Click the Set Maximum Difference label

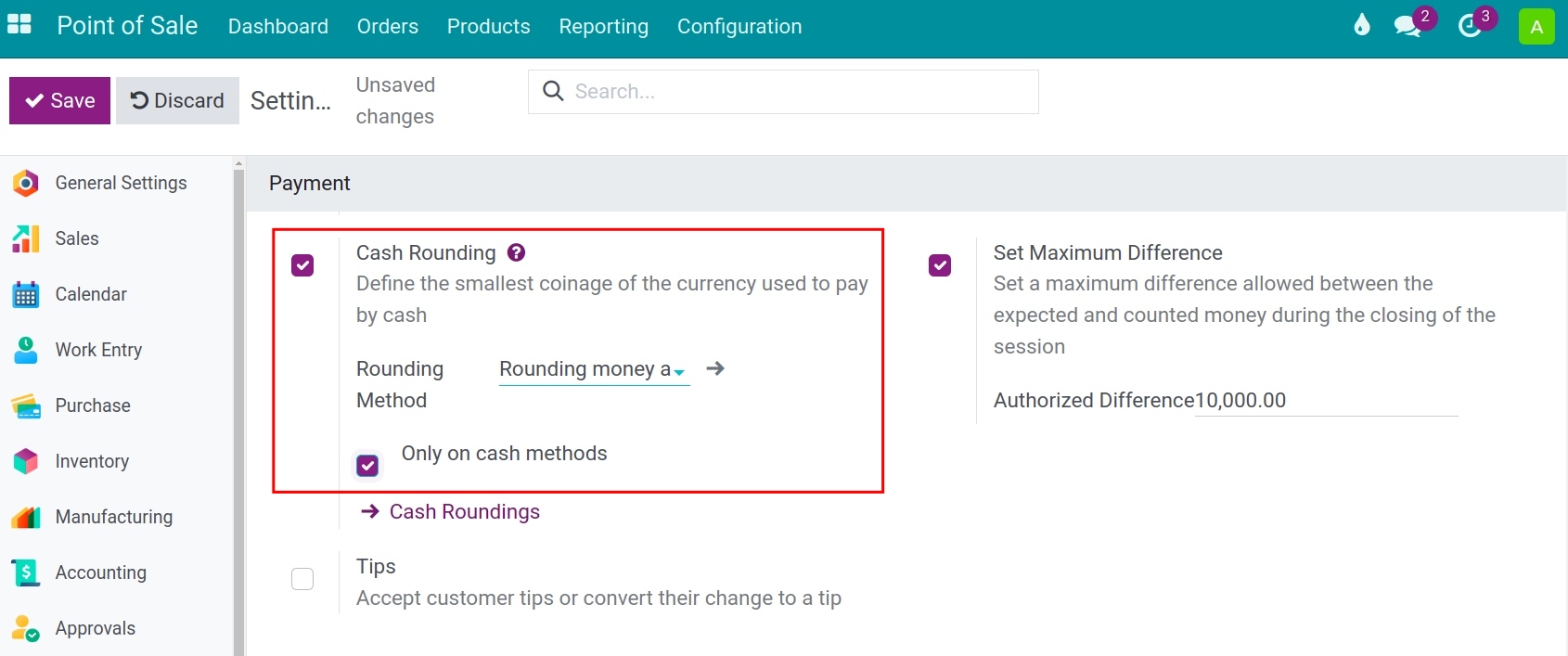tap(1108, 252)
